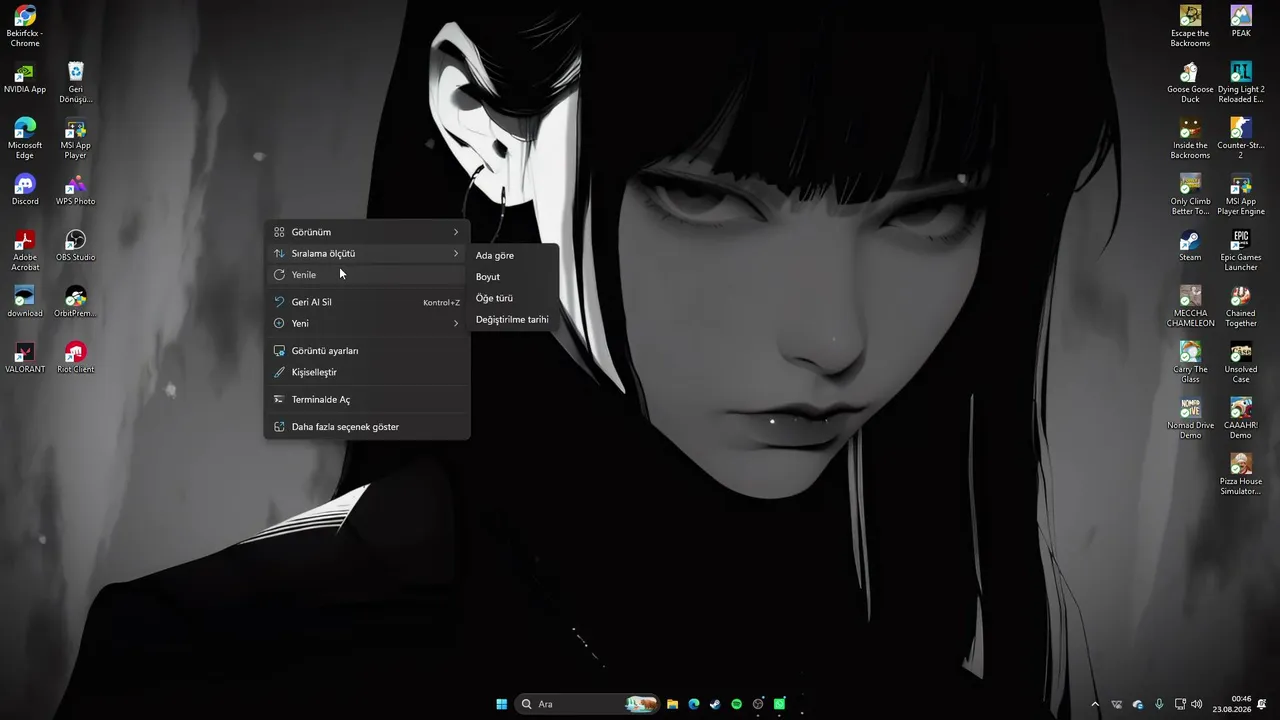
Task: Open the Windows Start menu
Action: tap(501, 704)
